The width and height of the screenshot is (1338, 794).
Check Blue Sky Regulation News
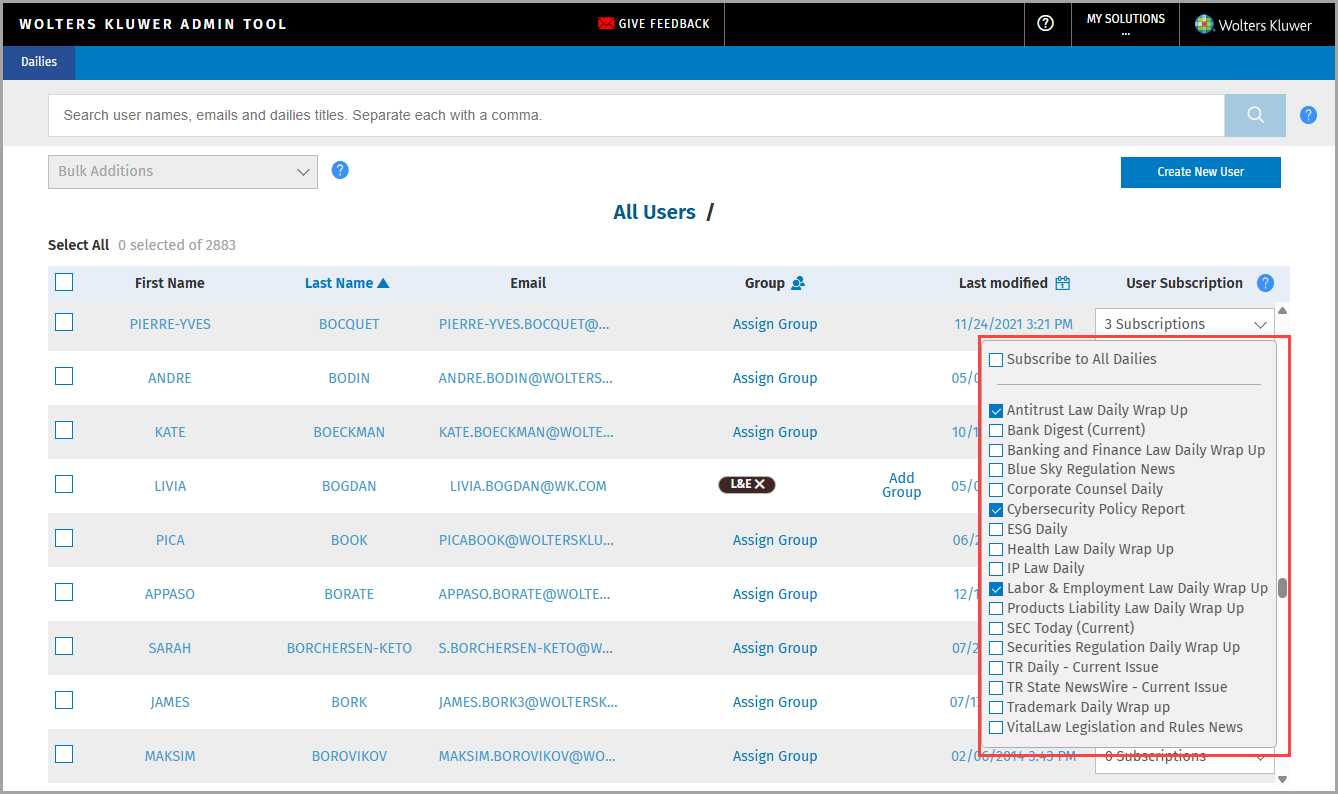pyautogui.click(x=996, y=470)
